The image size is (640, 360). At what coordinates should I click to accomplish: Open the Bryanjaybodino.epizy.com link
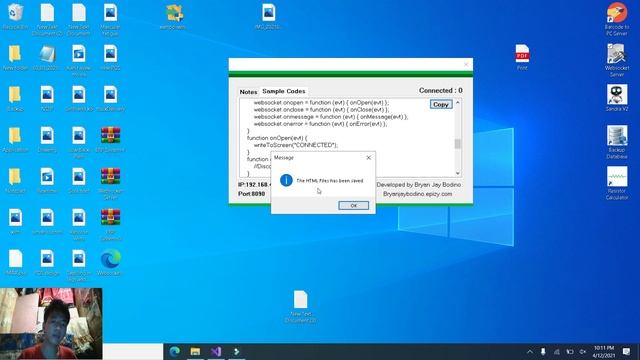pyautogui.click(x=417, y=194)
